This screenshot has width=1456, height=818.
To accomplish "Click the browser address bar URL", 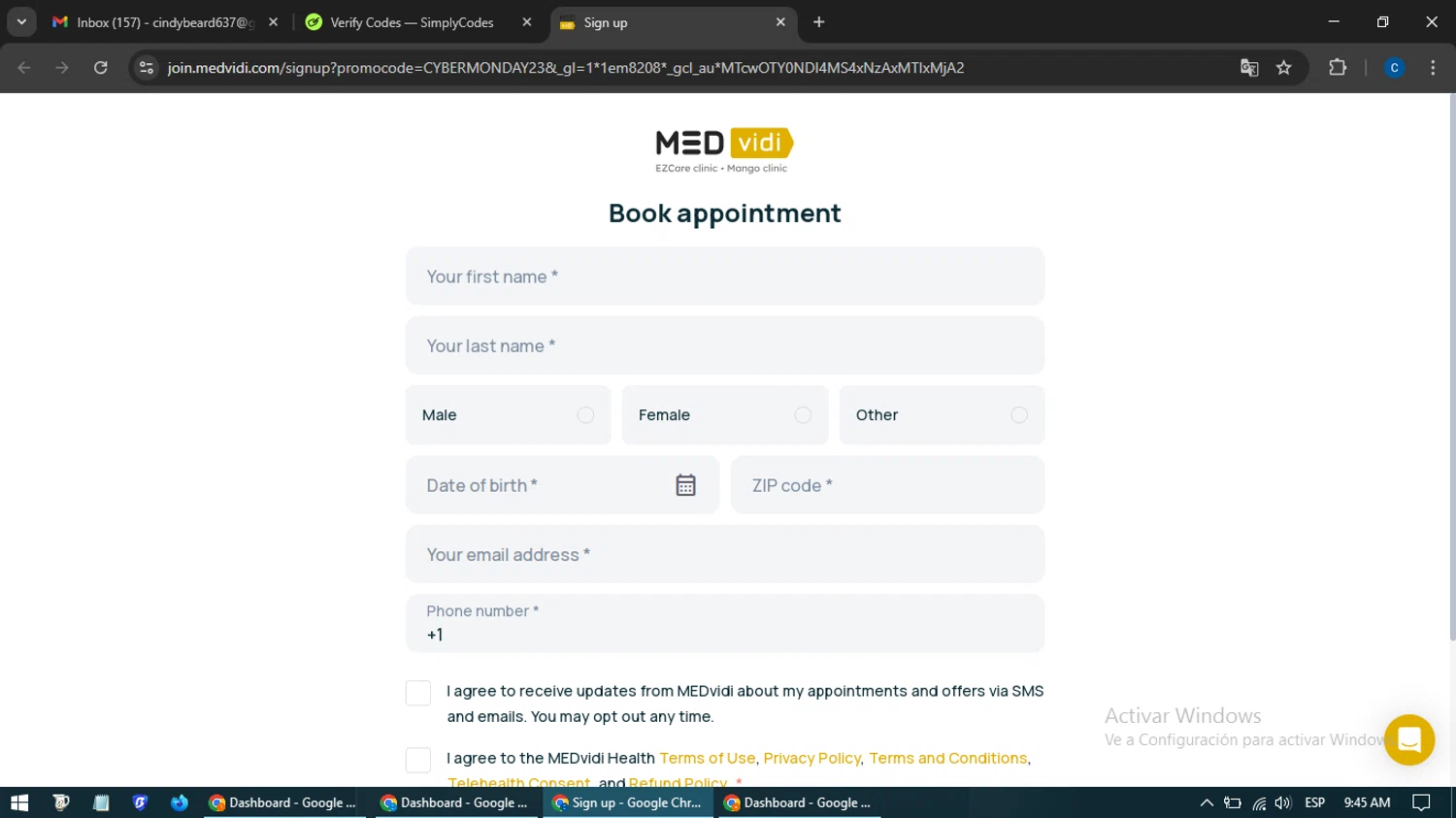I will [566, 68].
